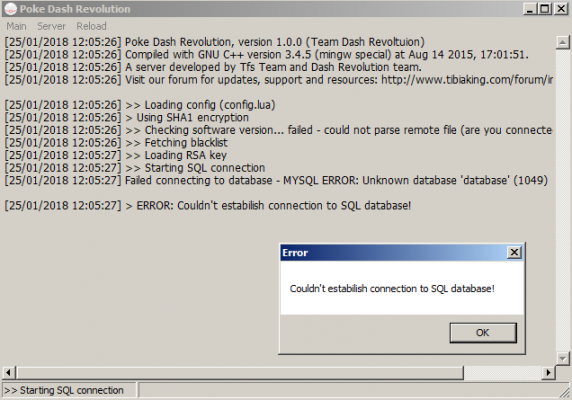Click the horizontal scrollbar left arrow

point(9,373)
